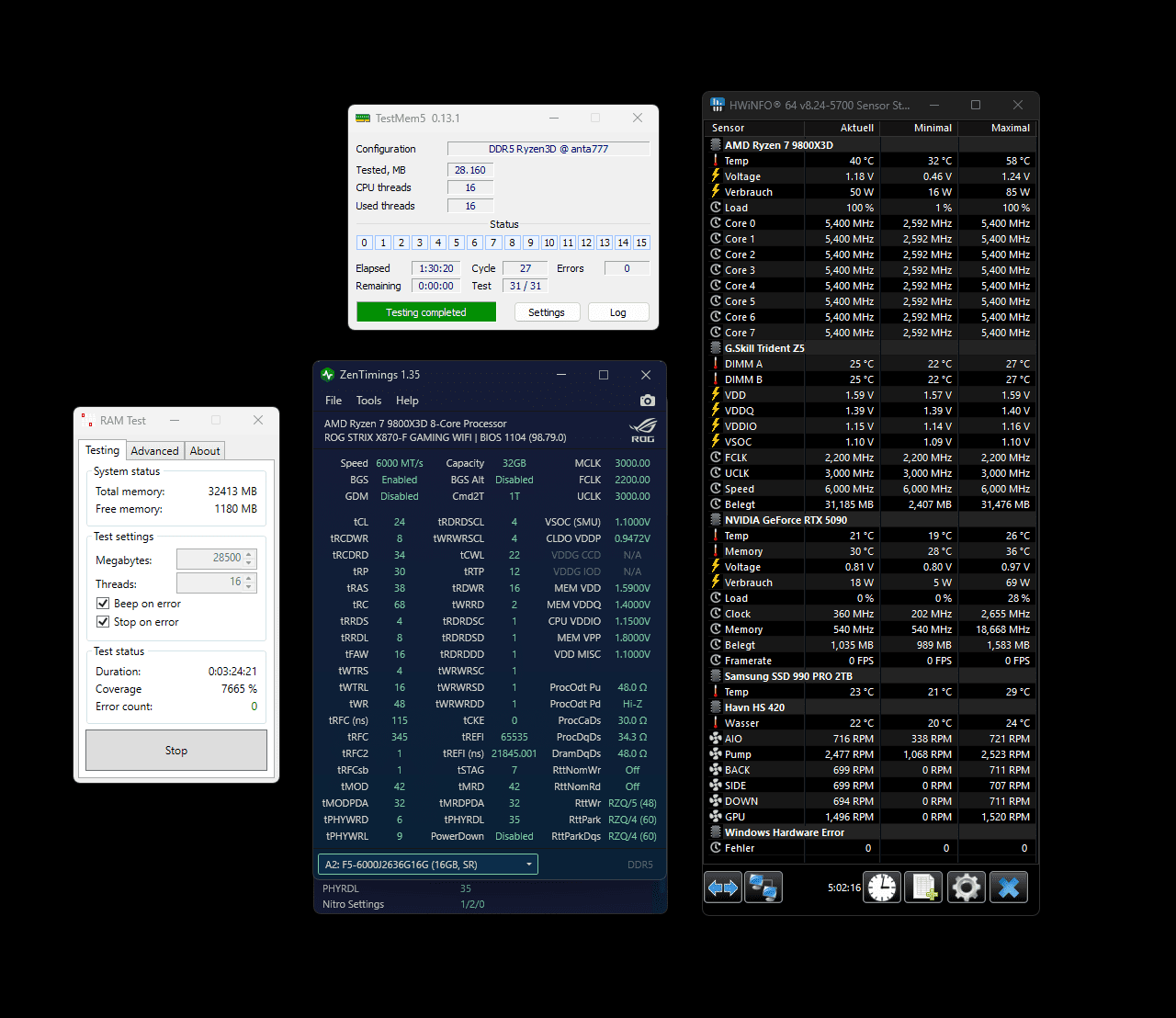
Task: Decrease Threads with the down stepper arrow
Action: pos(249,586)
